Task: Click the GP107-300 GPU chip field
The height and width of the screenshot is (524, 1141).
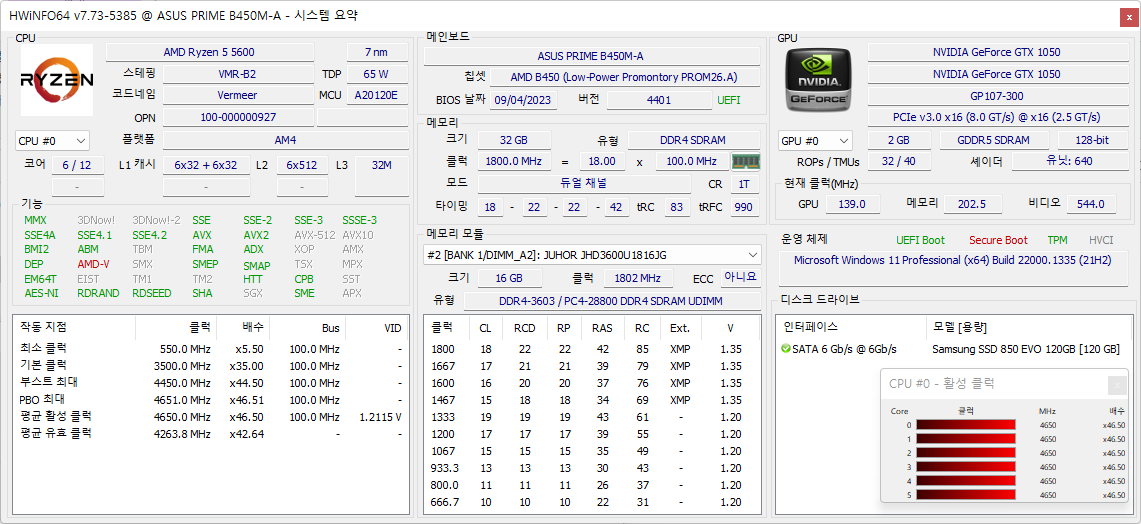Action: pyautogui.click(x=997, y=95)
